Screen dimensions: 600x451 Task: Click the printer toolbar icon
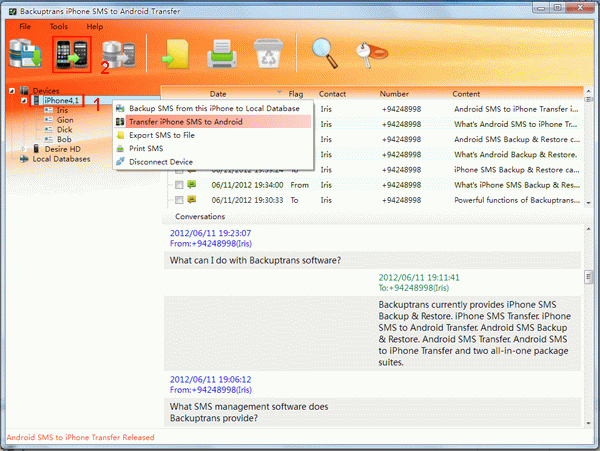tap(222, 54)
